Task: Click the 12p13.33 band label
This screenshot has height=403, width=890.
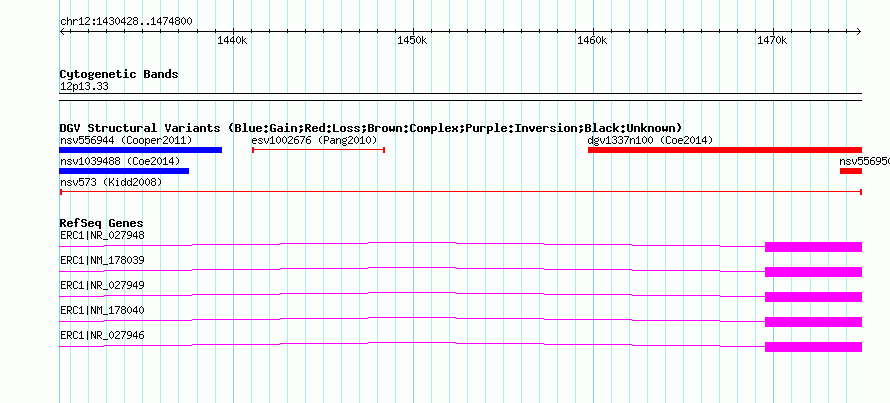Action: tap(84, 87)
